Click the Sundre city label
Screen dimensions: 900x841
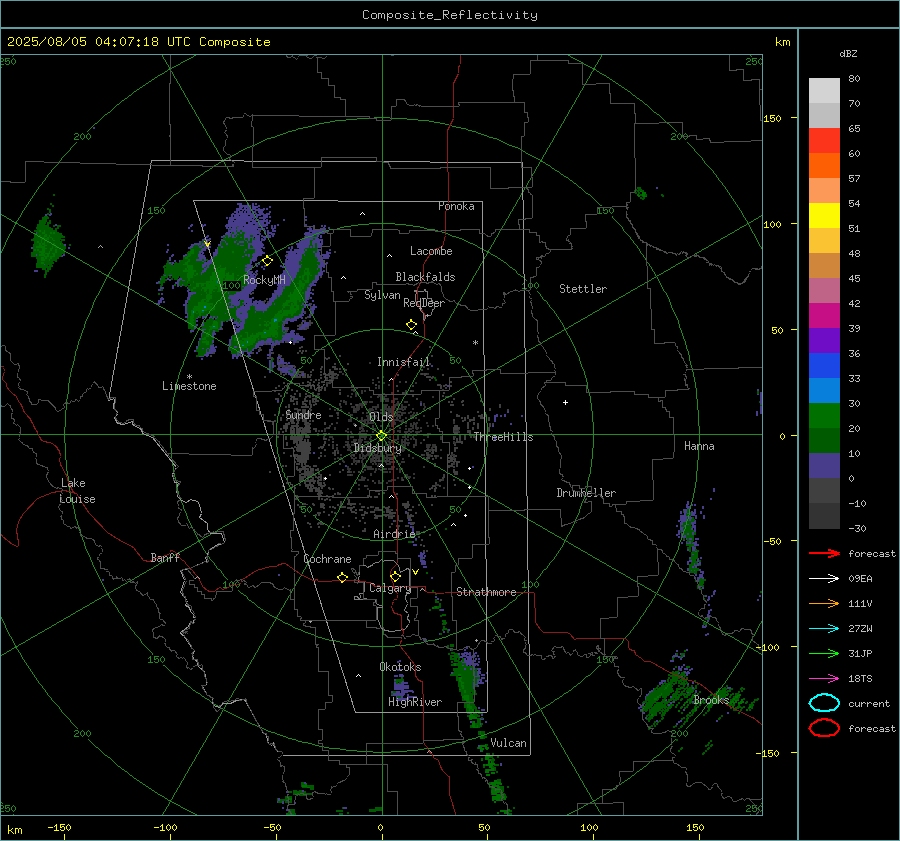[x=304, y=414]
